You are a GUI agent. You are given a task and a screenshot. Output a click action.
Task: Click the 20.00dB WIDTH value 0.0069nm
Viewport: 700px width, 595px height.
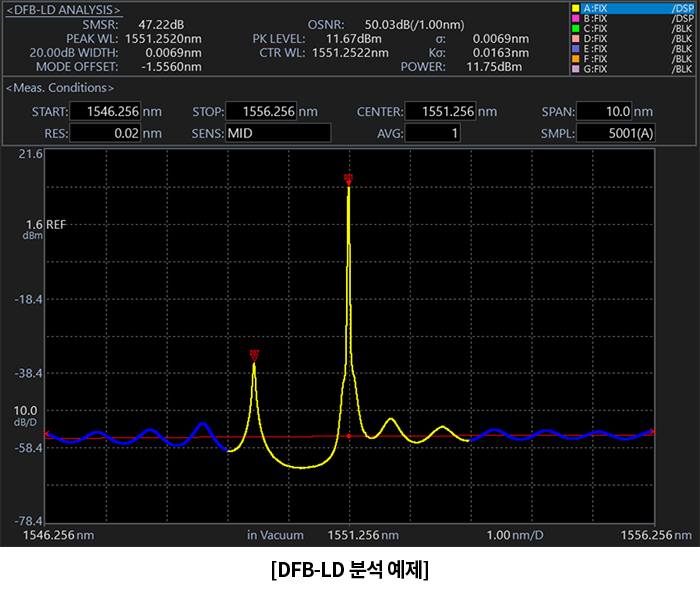[x=173, y=53]
